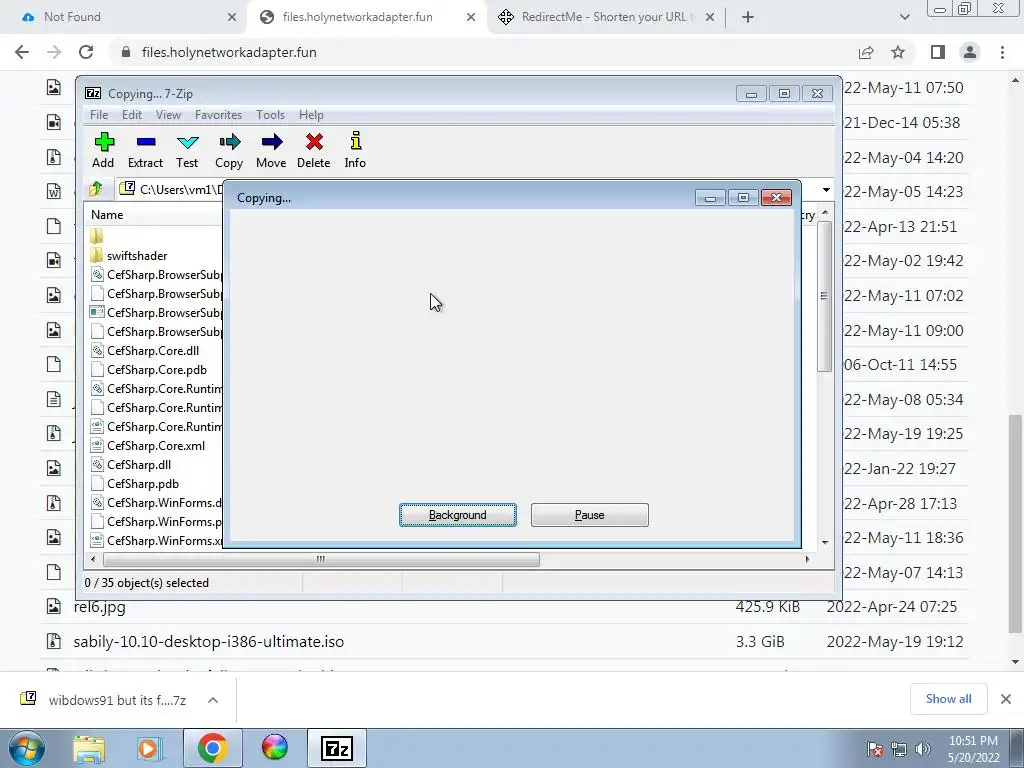Pause the copying operation

point(590,515)
